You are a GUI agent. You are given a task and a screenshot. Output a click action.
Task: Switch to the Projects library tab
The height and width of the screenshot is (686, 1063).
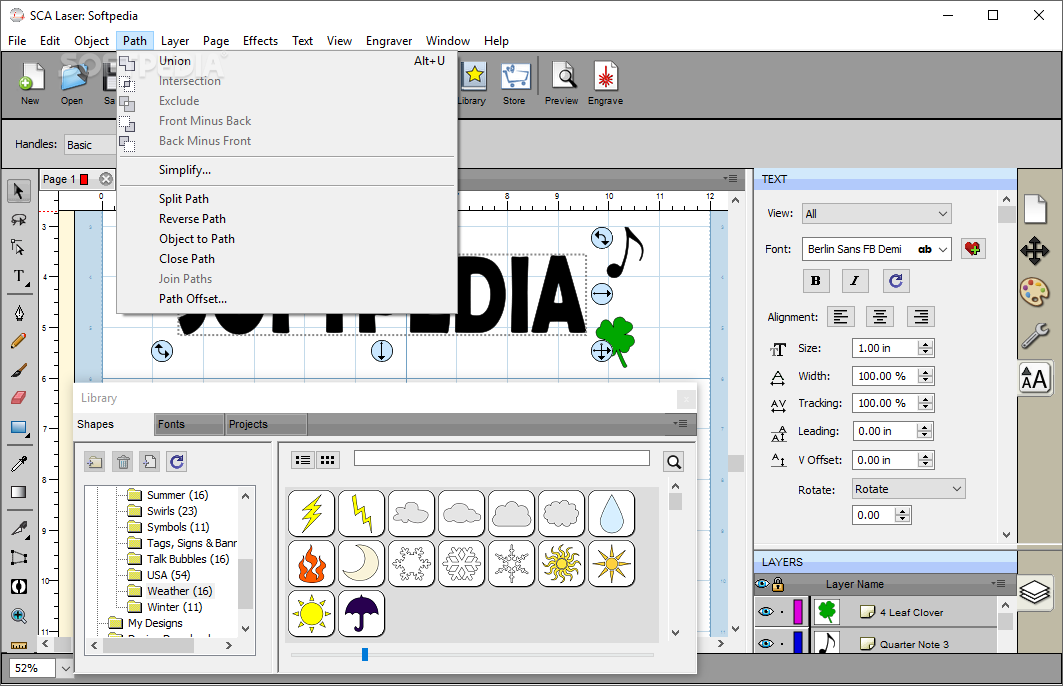tap(266, 424)
